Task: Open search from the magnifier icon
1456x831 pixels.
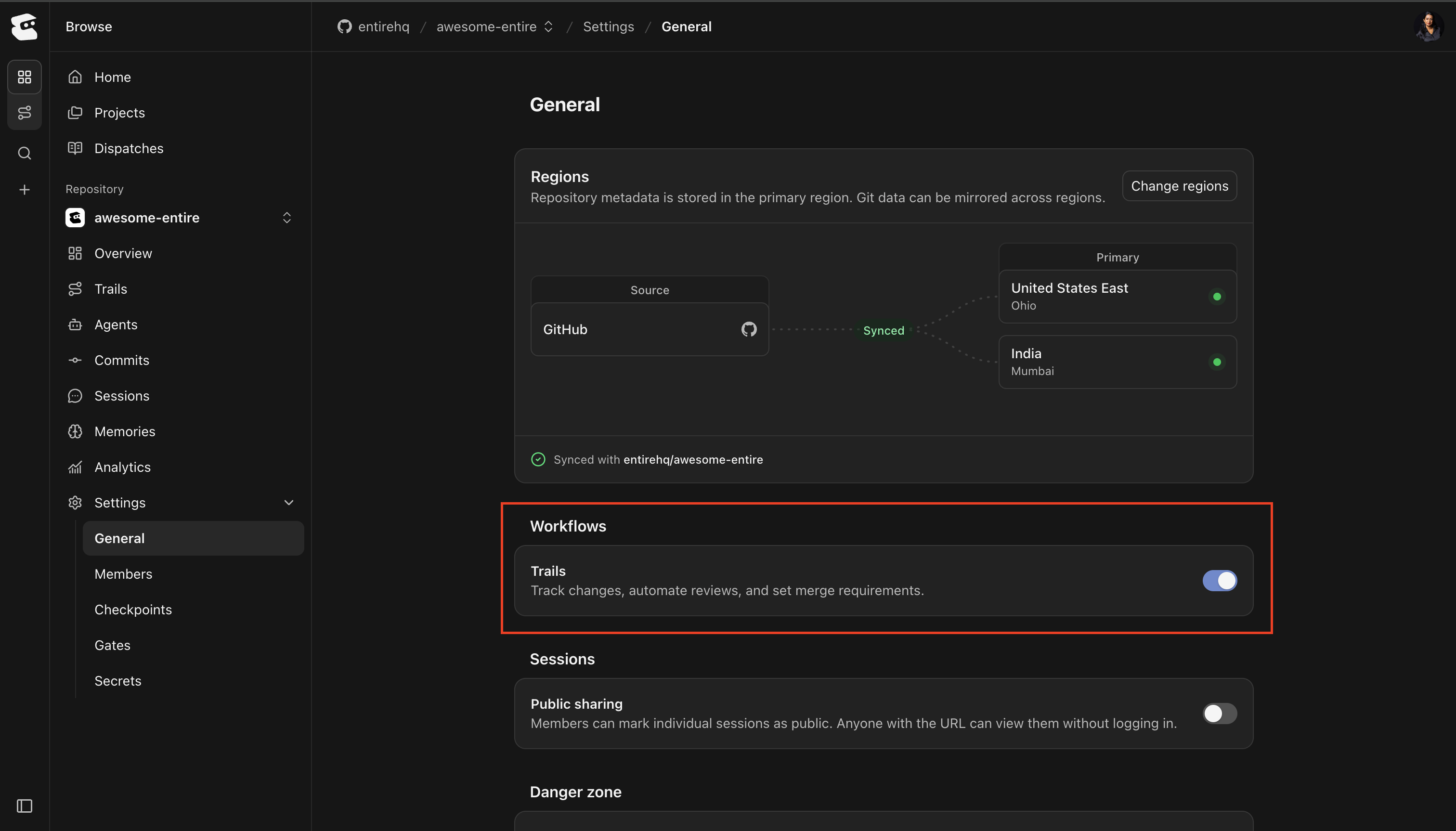Action: tap(25, 153)
